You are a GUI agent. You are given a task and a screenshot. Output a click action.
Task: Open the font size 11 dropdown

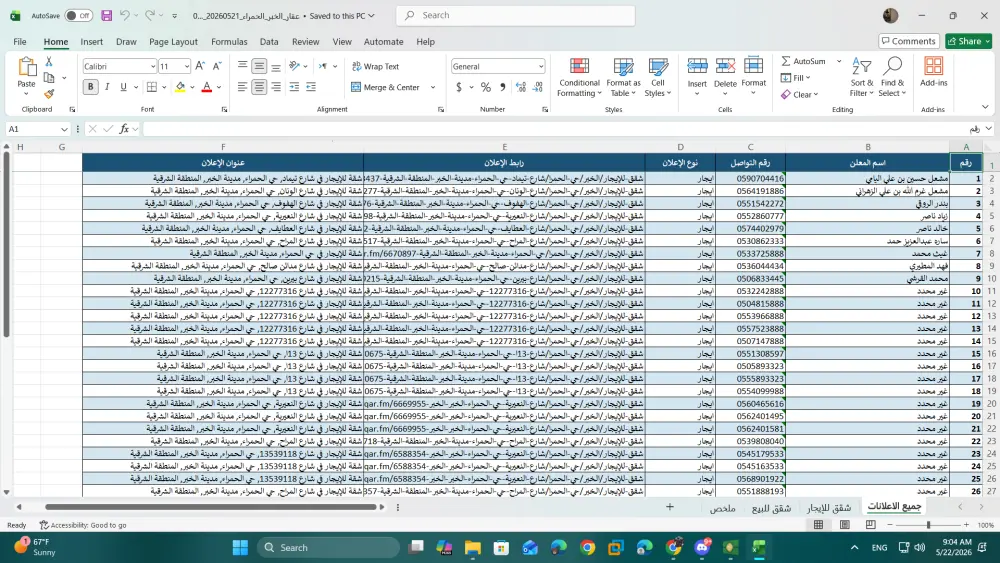[x=186, y=66]
